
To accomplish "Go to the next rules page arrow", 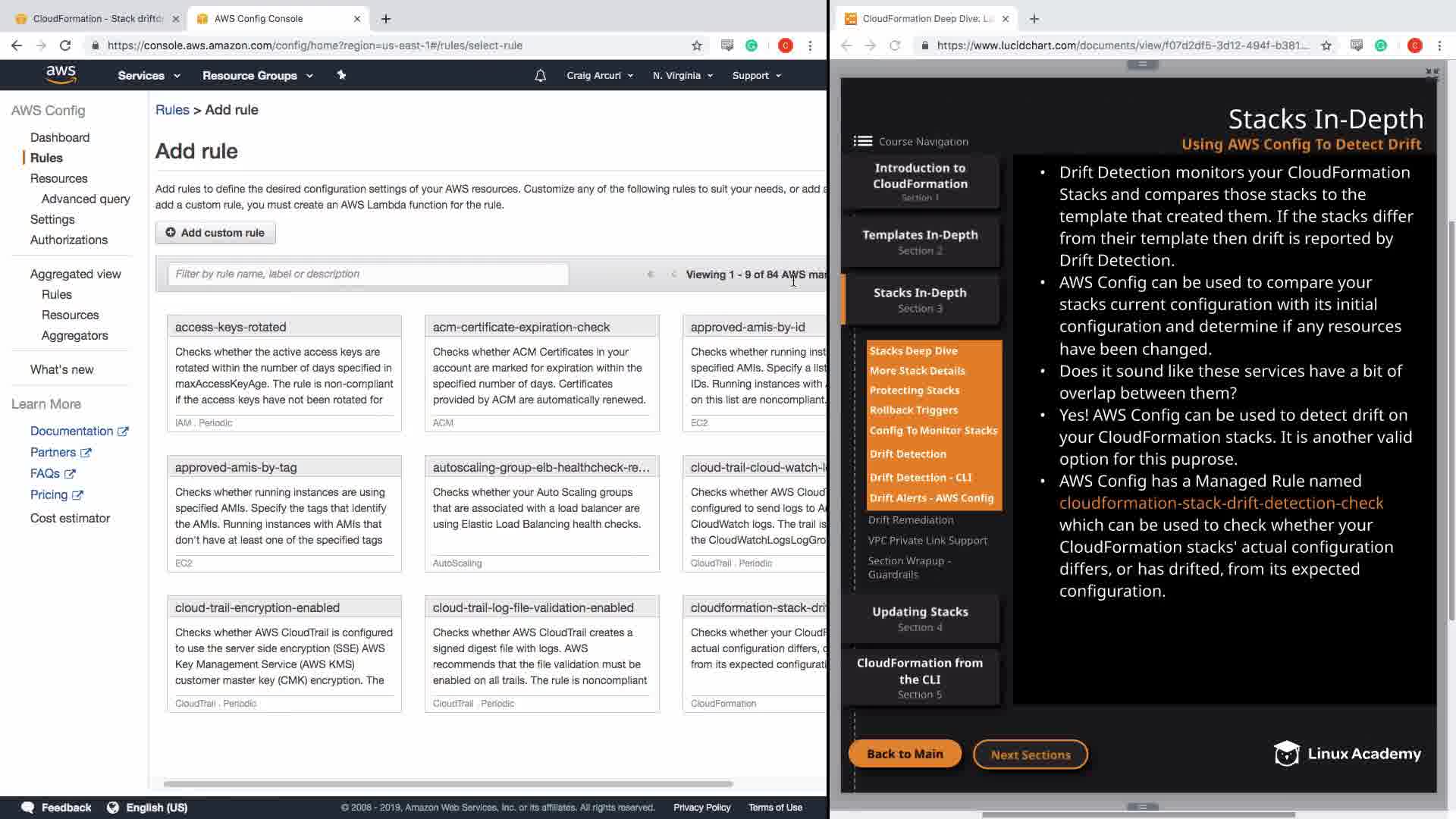I will click(673, 275).
